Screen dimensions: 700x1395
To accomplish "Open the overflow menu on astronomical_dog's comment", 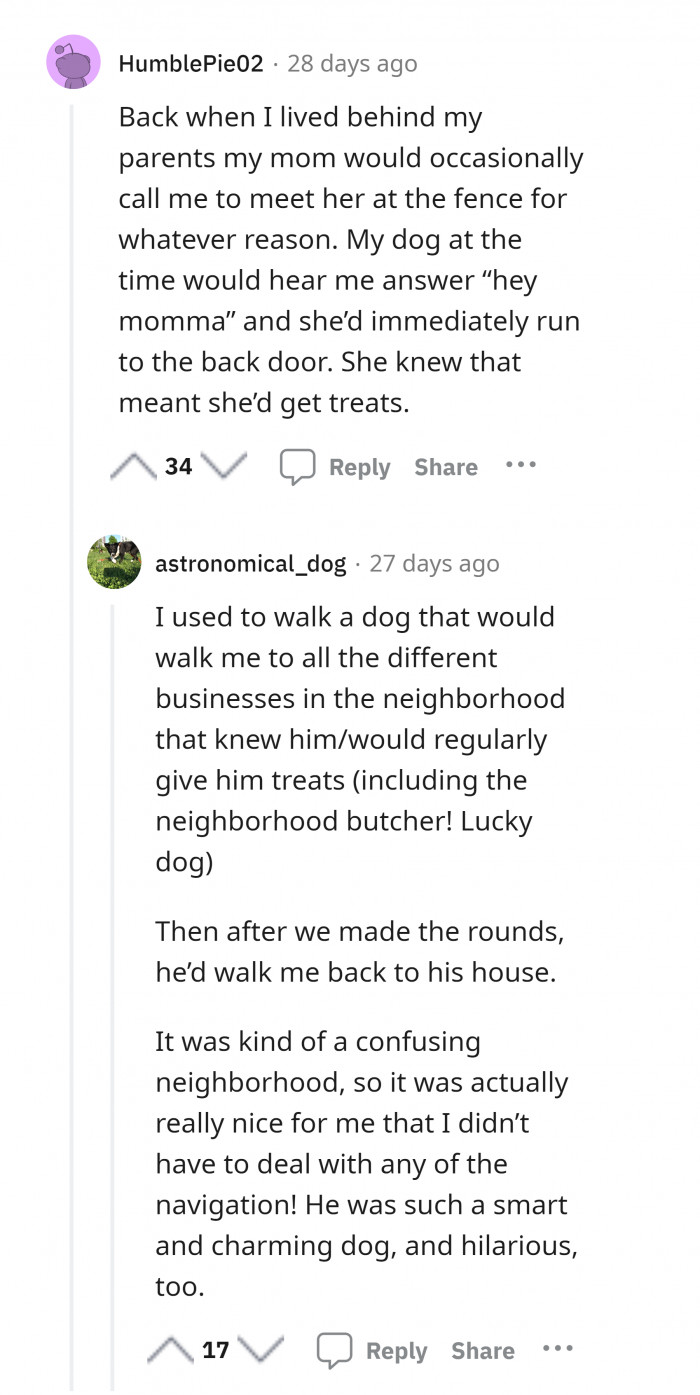I will (557, 1349).
